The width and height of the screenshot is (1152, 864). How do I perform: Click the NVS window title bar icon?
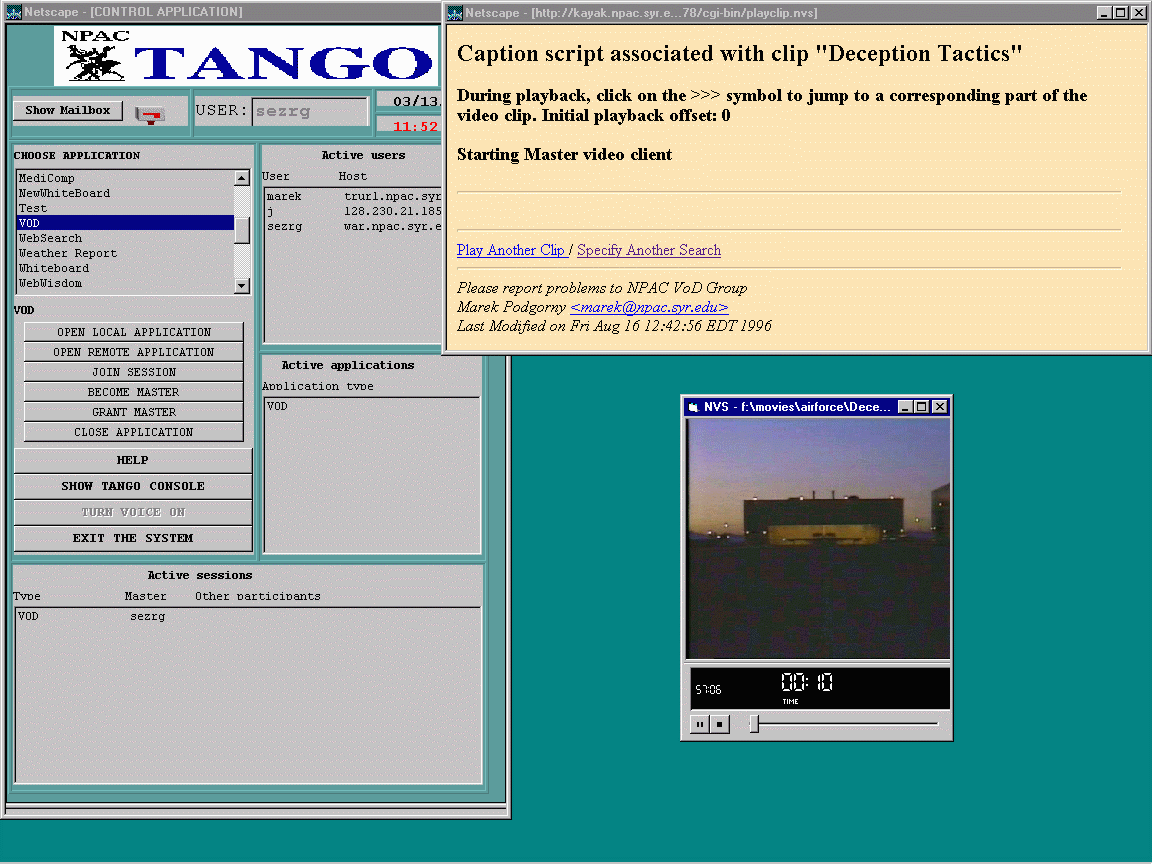[693, 407]
